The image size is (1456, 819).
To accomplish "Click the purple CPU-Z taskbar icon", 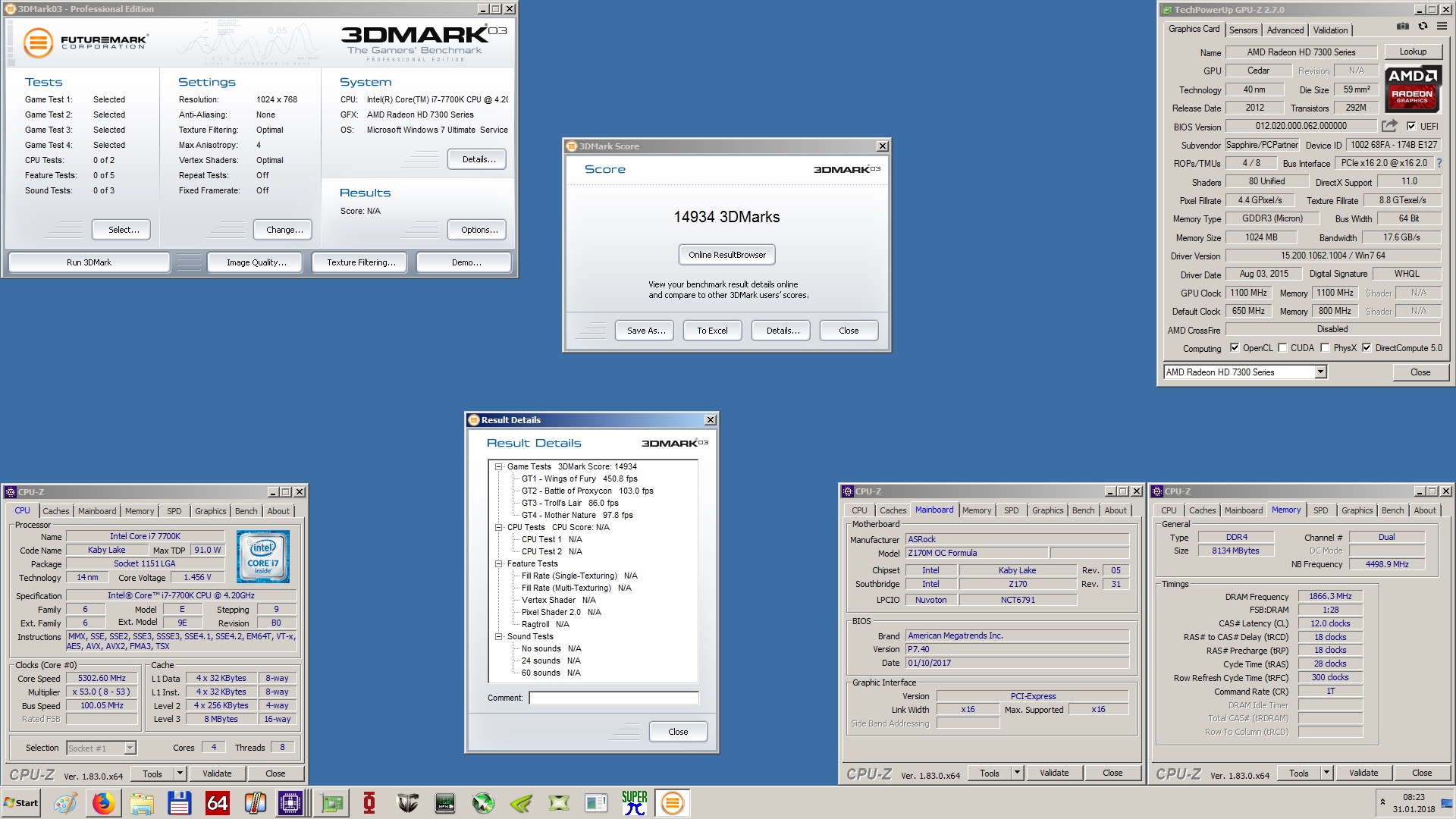I will point(290,803).
